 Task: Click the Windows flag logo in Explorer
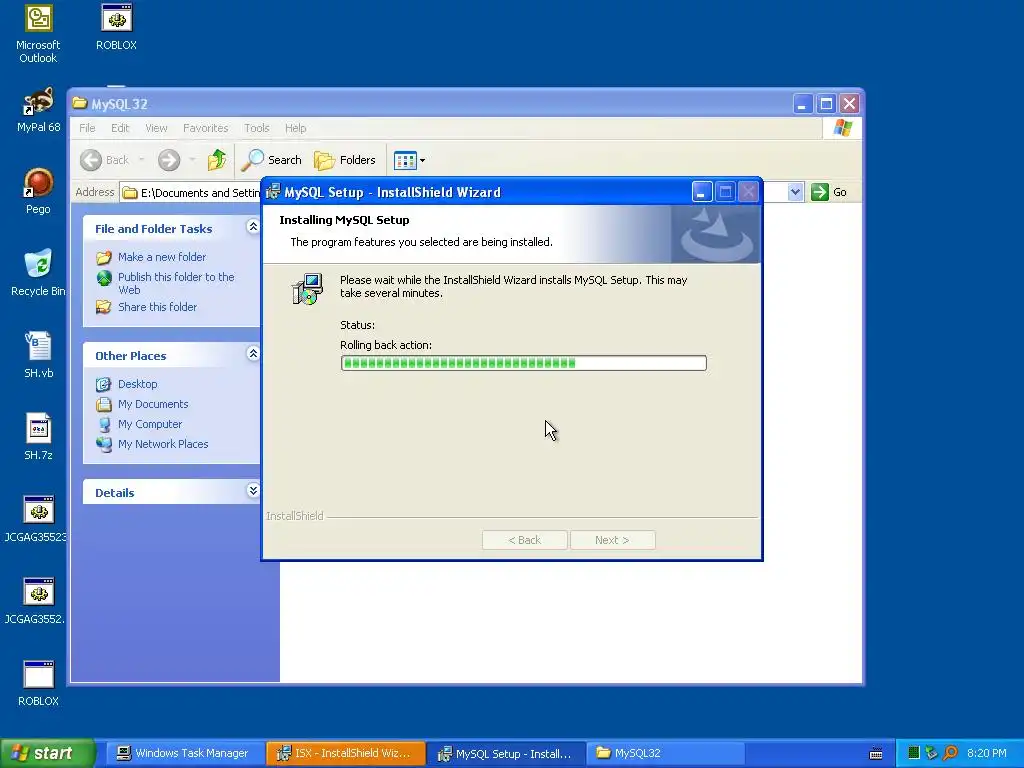click(842, 128)
